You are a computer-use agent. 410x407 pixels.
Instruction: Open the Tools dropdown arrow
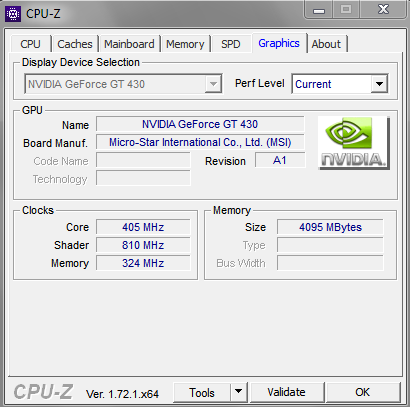pyautogui.click(x=238, y=392)
